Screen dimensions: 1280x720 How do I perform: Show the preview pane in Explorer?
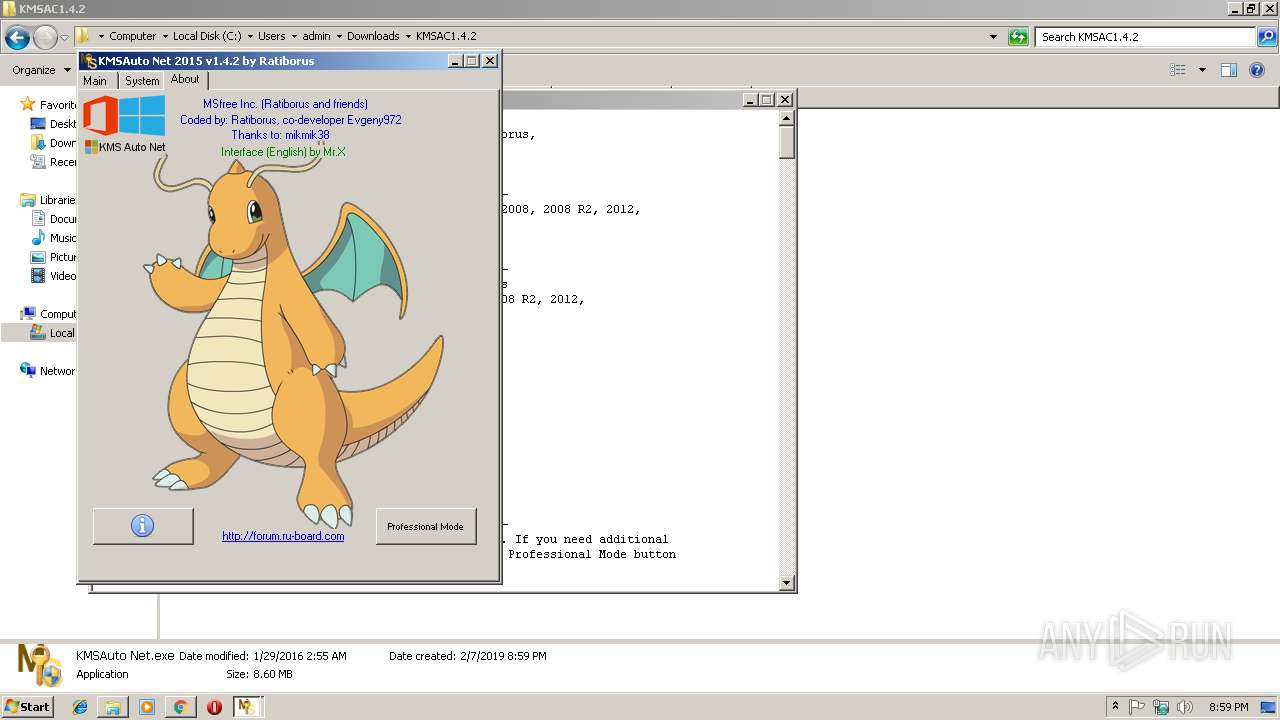coord(1229,70)
